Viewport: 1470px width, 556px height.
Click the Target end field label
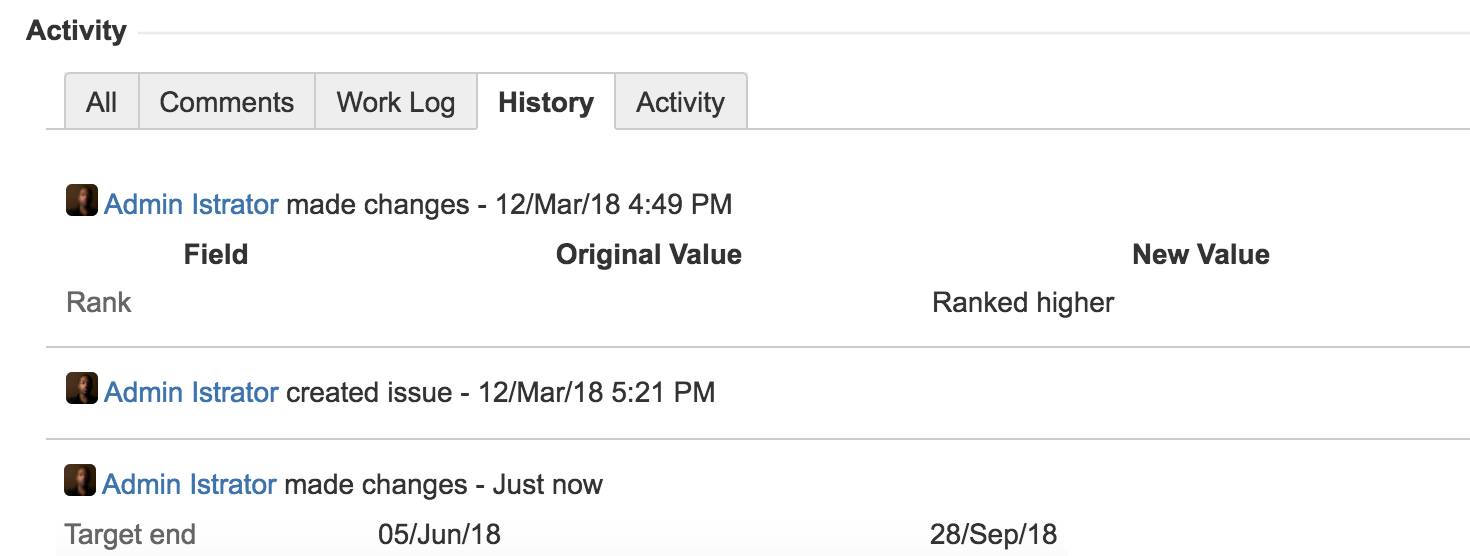point(130,535)
